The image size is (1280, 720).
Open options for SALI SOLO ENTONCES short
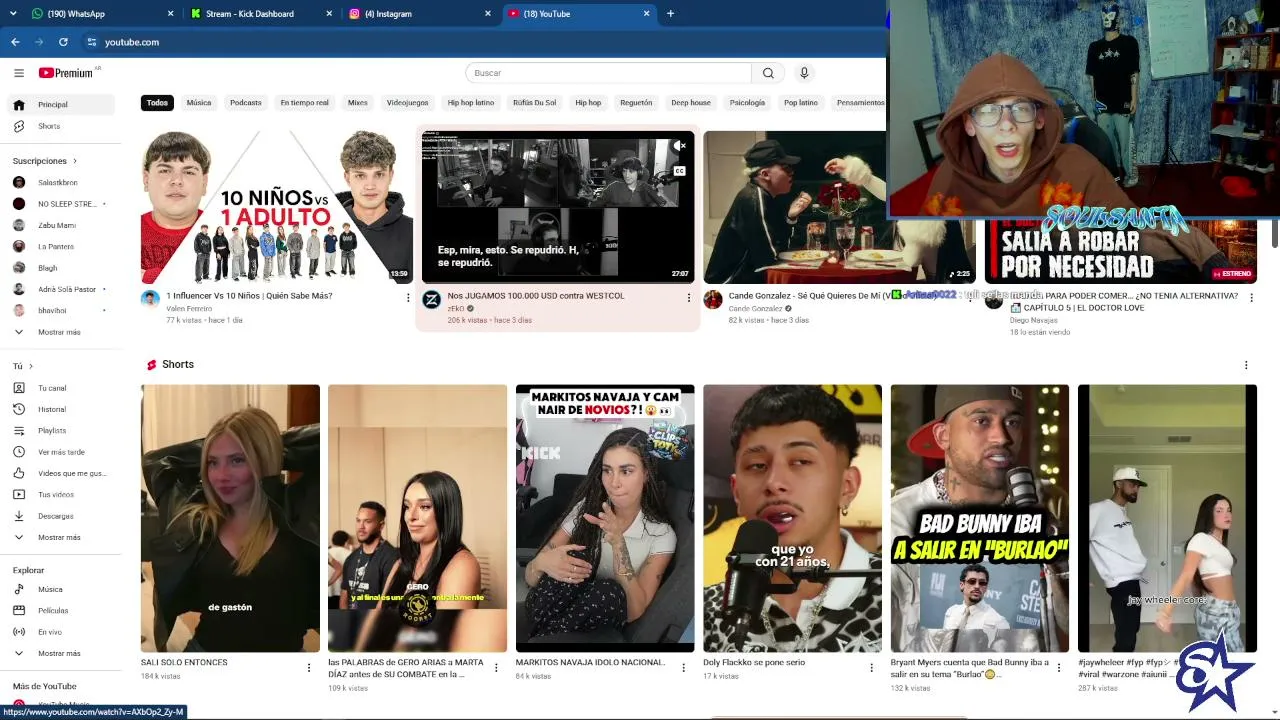point(308,667)
